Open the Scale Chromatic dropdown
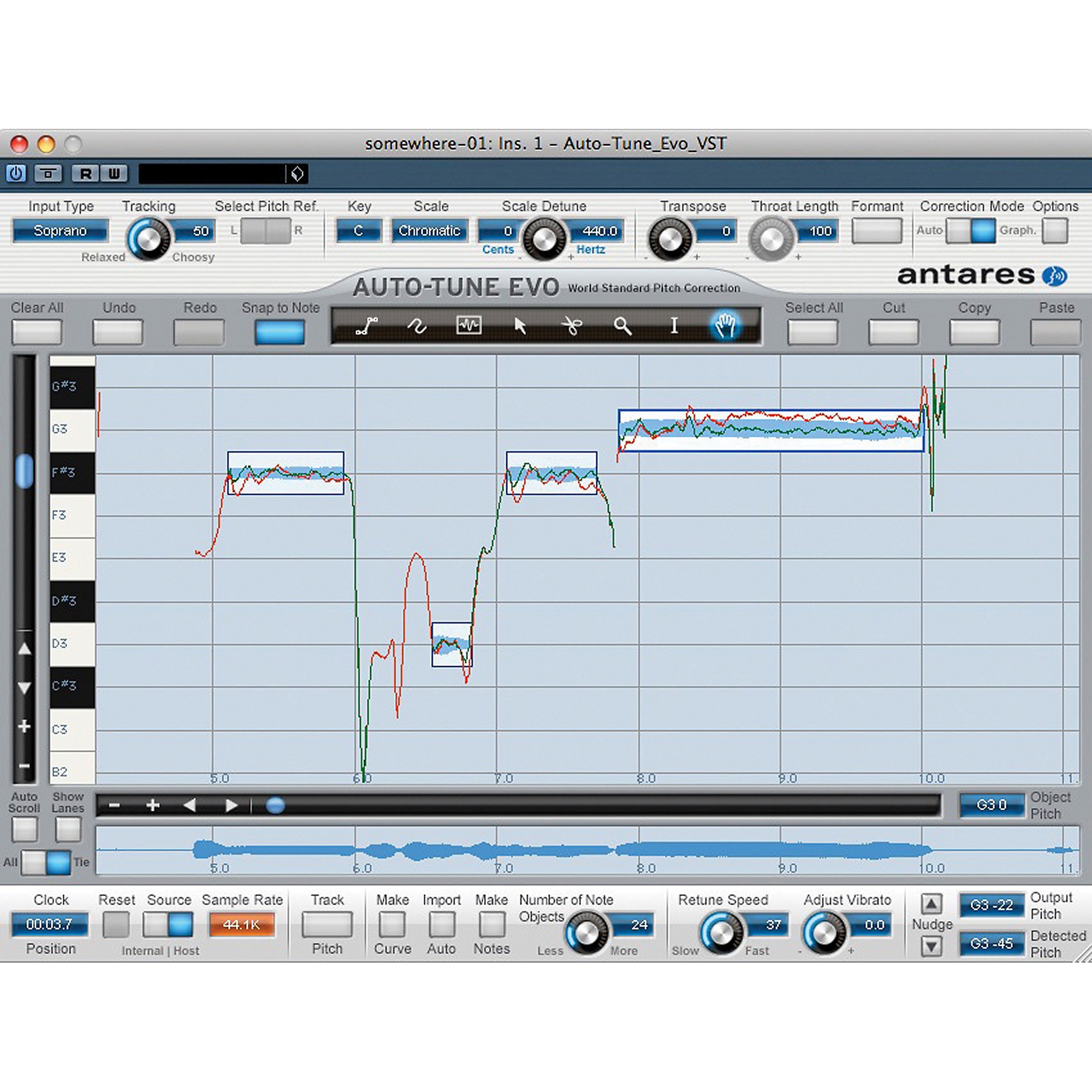The image size is (1092, 1092). [429, 230]
